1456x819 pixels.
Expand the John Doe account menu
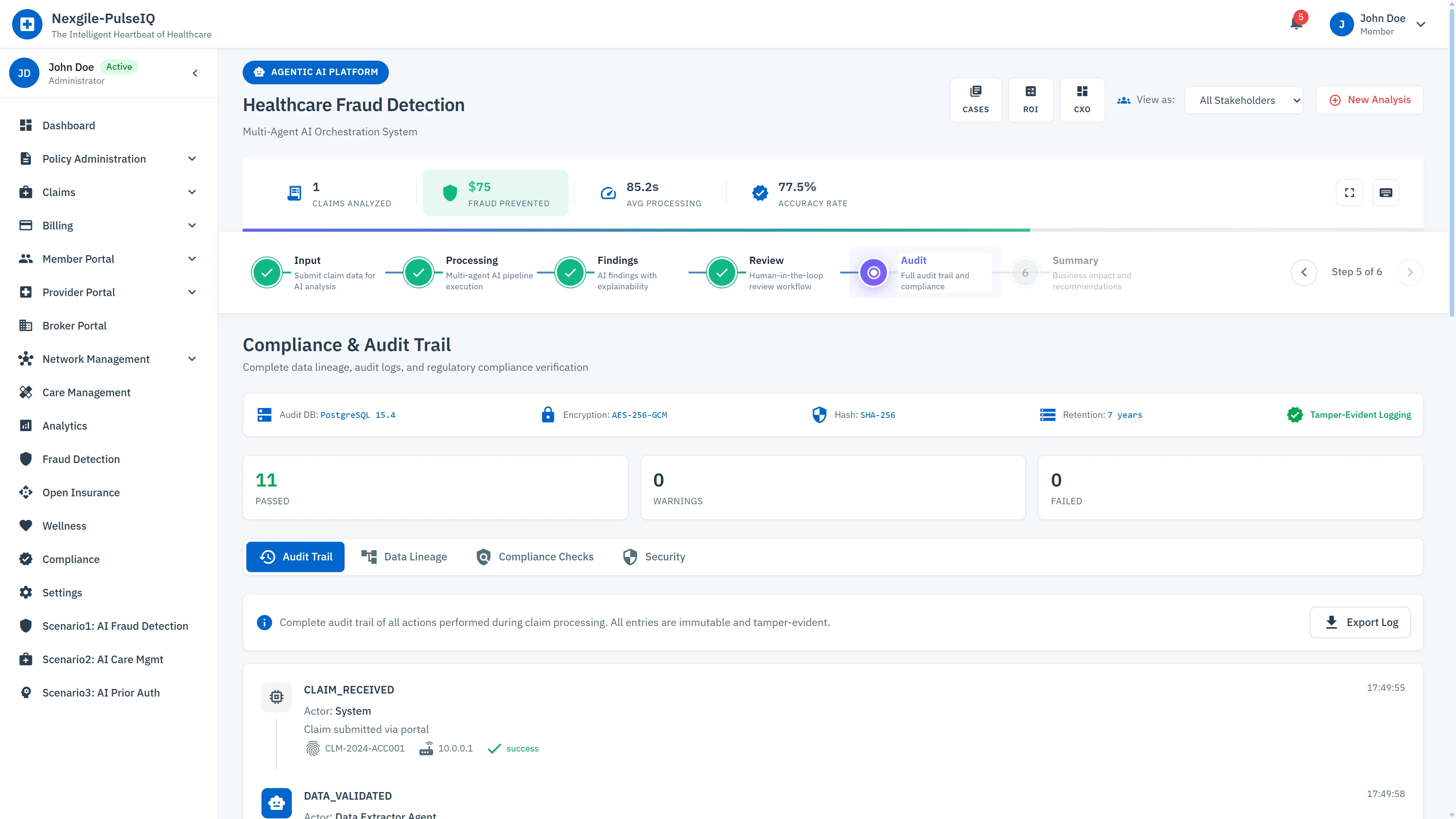tap(1421, 24)
